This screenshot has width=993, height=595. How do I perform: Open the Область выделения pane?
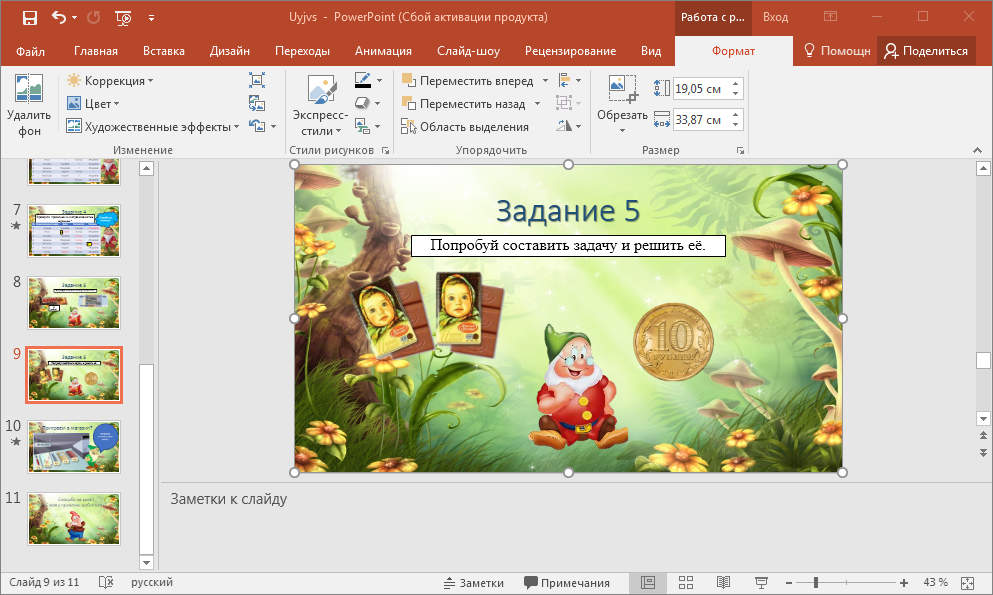(465, 127)
